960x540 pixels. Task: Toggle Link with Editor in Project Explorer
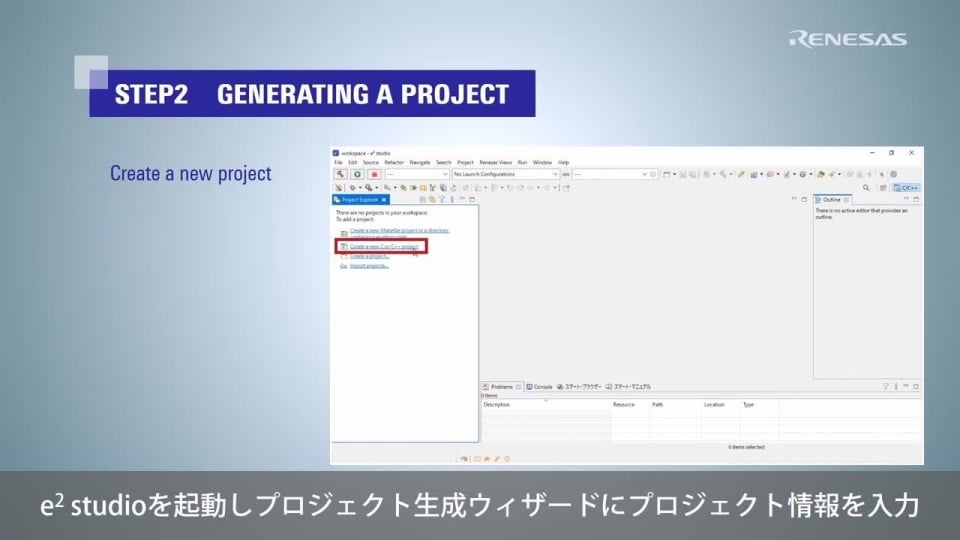(x=432, y=200)
